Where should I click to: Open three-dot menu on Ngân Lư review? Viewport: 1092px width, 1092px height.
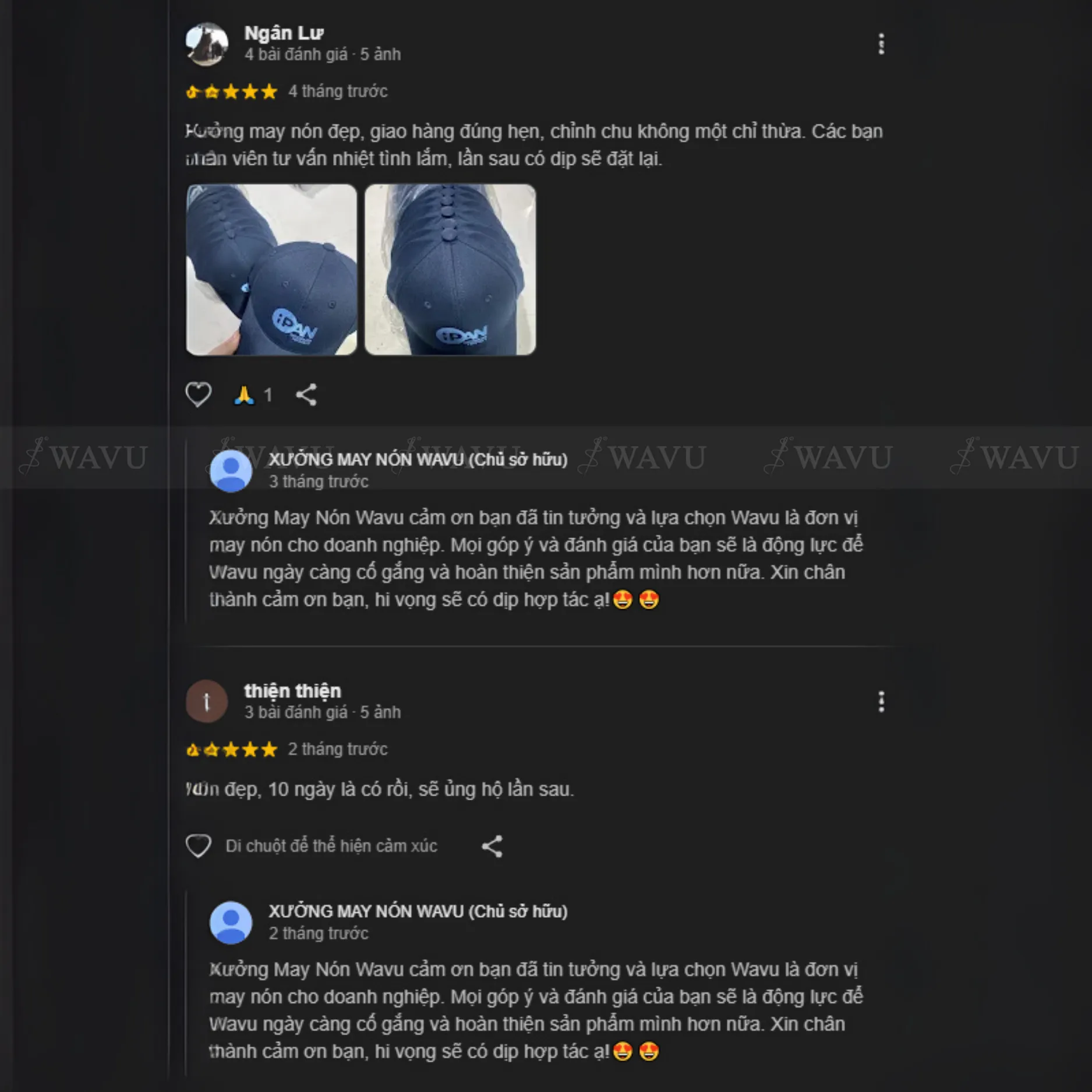click(881, 44)
